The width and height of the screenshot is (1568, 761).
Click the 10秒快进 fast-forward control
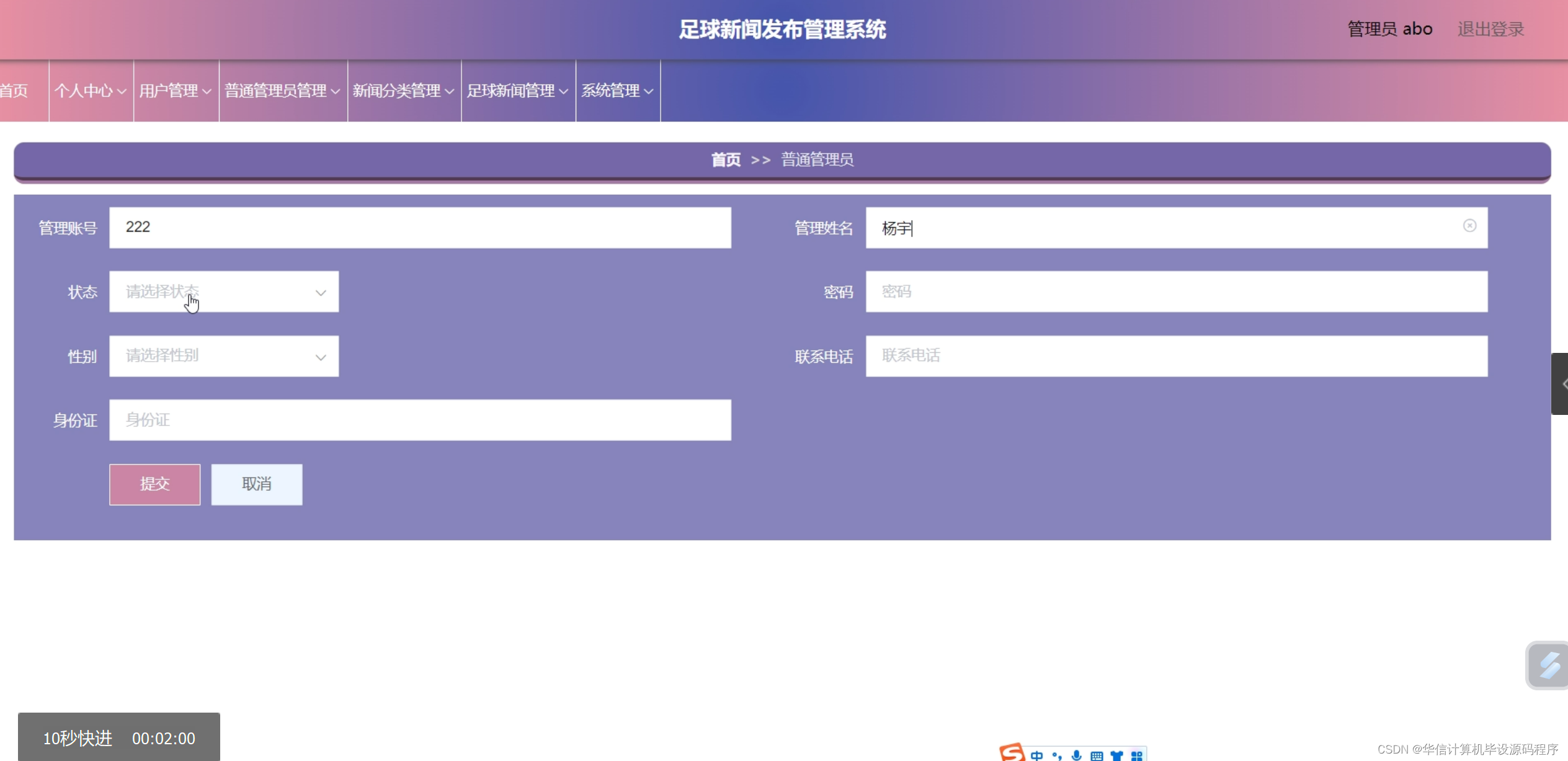pyautogui.click(x=78, y=738)
